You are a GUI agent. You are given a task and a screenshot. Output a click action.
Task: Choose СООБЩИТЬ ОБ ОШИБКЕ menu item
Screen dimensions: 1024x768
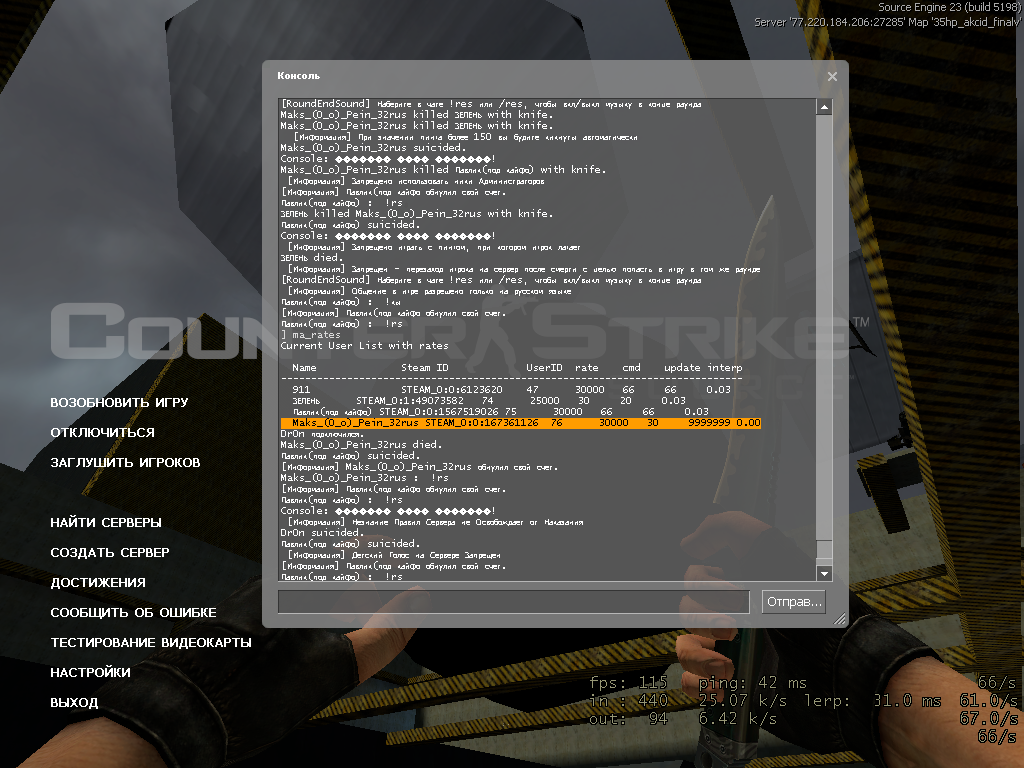pos(133,613)
